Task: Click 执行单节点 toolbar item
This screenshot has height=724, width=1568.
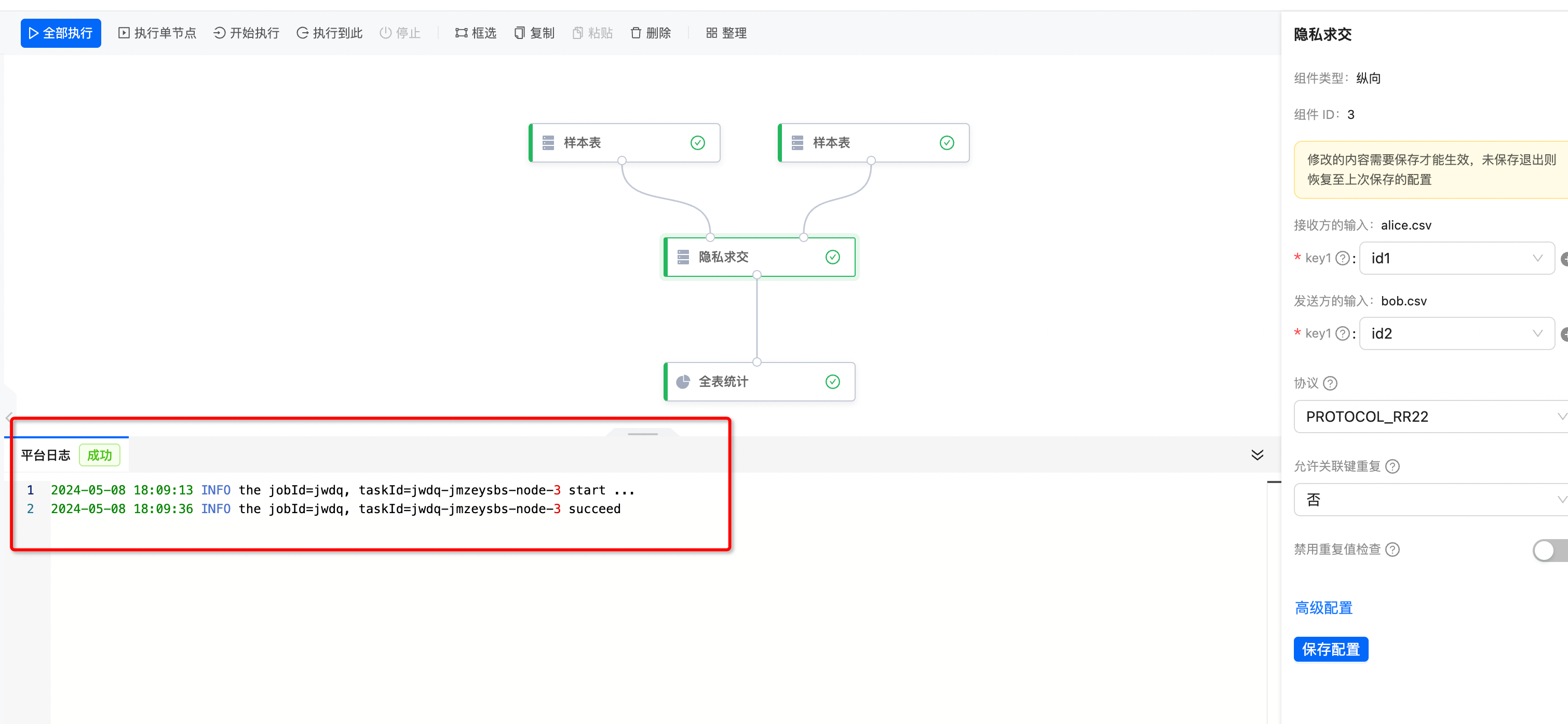Action: pos(157,33)
